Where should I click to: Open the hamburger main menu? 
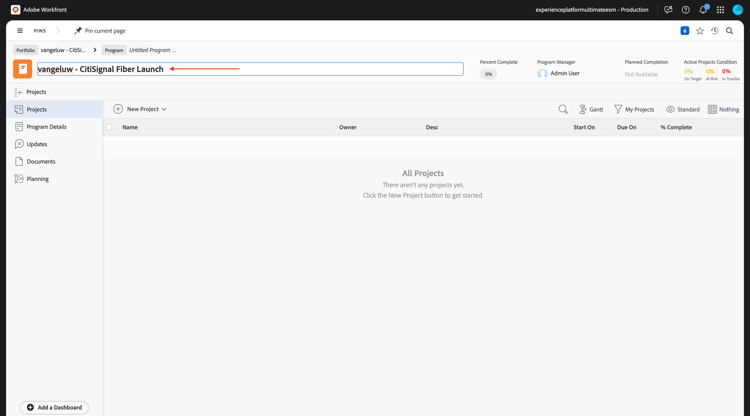(x=20, y=31)
